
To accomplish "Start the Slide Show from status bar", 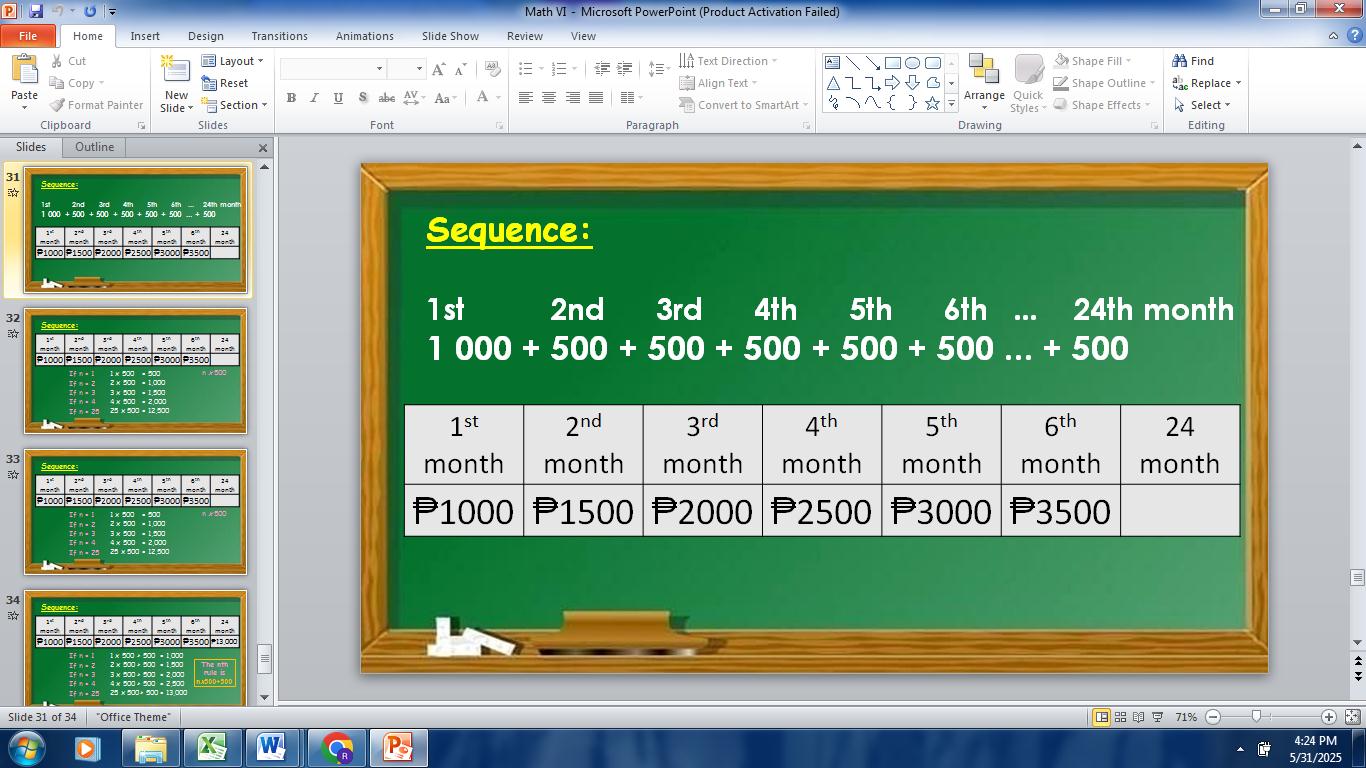I will click(x=1158, y=717).
